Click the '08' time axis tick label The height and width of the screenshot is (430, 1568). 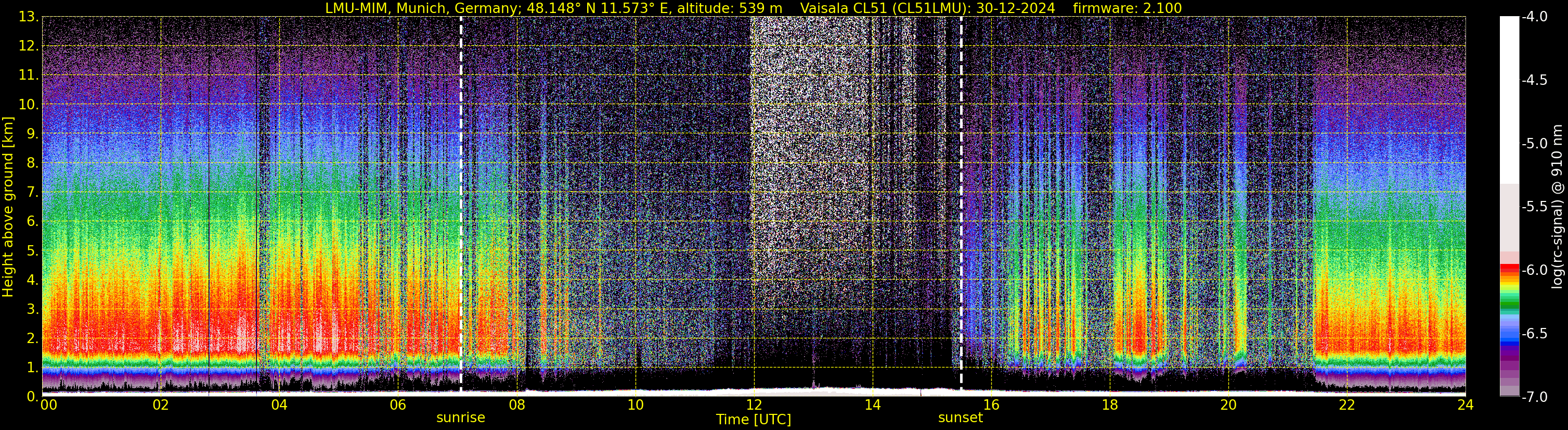pyautogui.click(x=516, y=405)
